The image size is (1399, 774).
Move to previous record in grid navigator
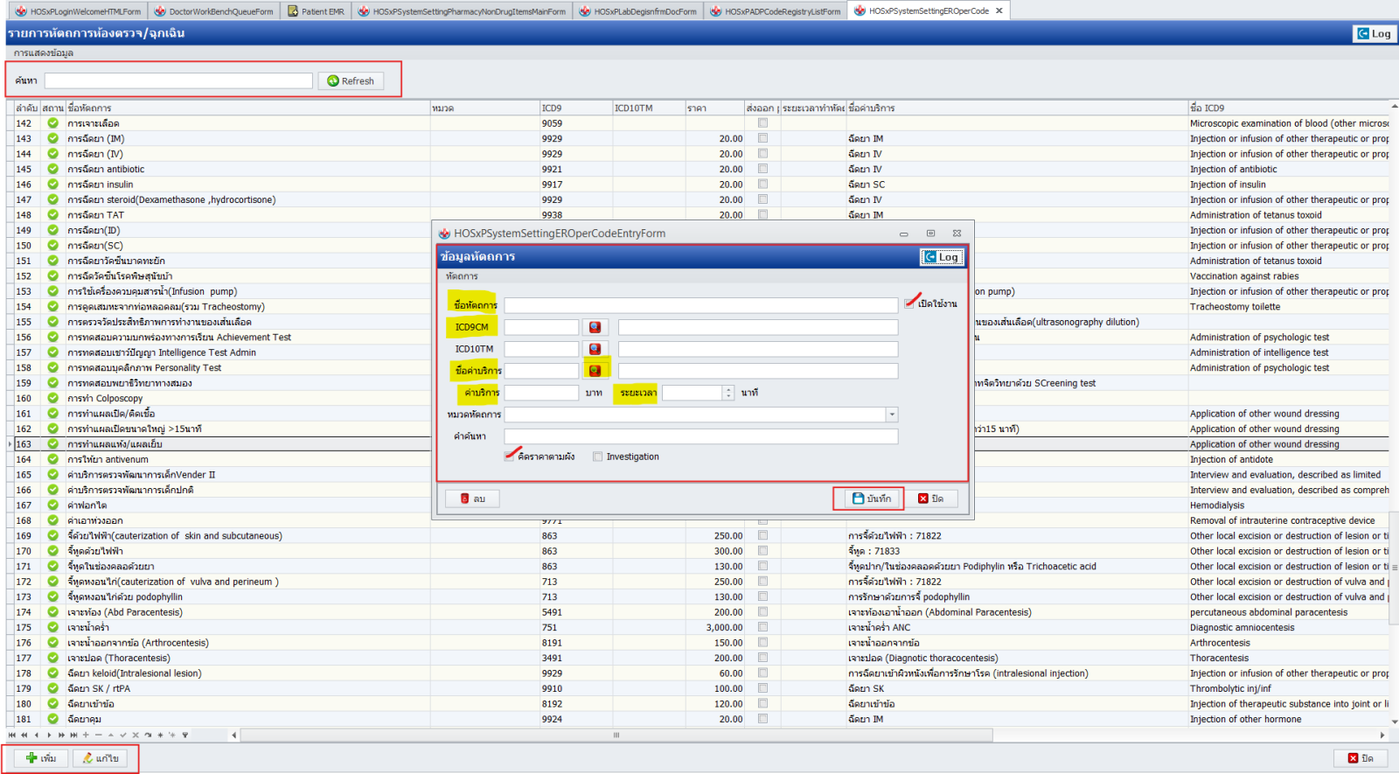pyautogui.click(x=37, y=735)
